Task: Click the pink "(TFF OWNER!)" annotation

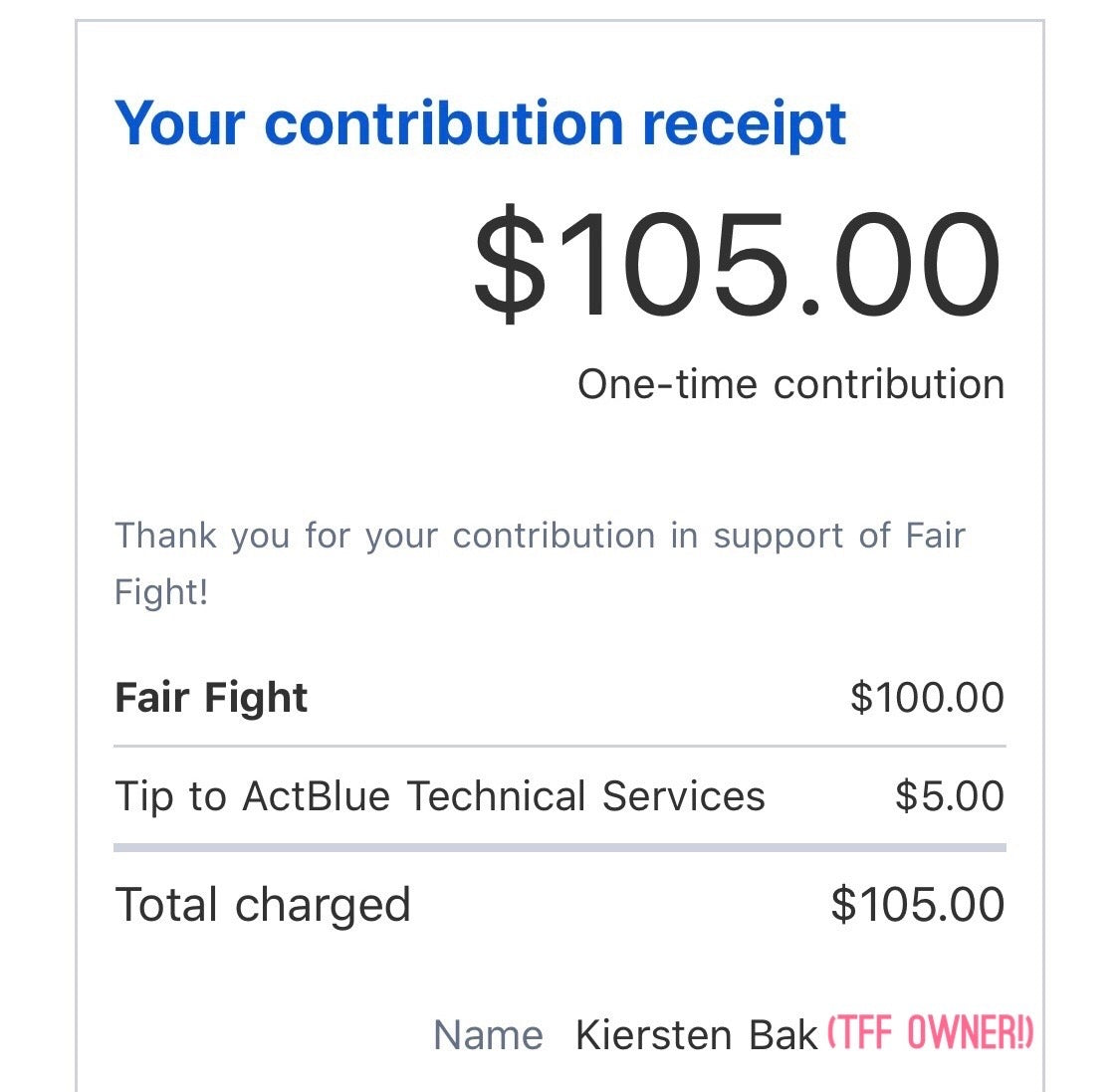Action: click(x=930, y=1034)
